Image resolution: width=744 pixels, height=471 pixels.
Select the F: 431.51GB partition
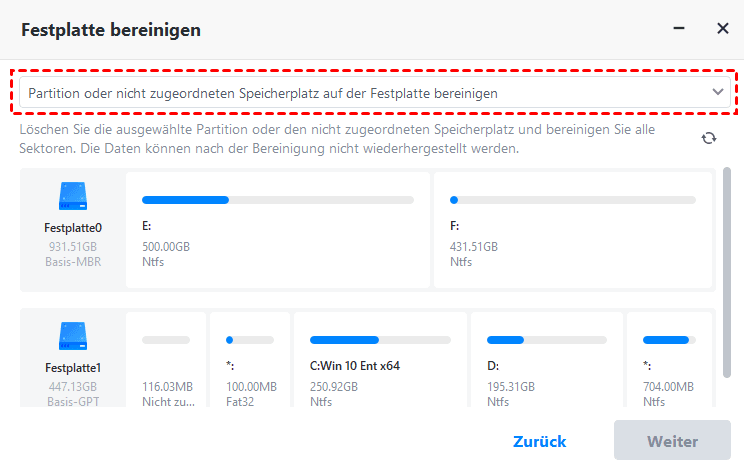(573, 231)
